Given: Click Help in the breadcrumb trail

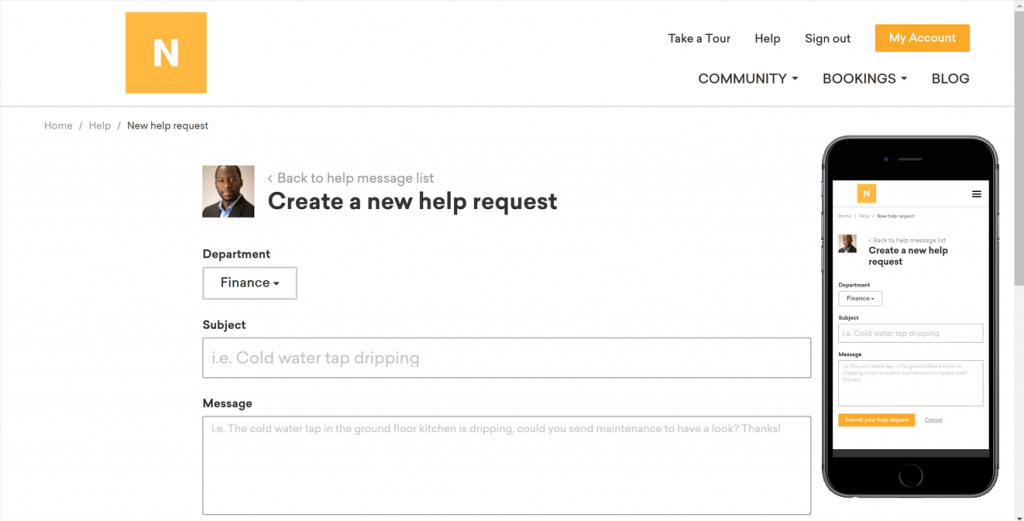Looking at the screenshot, I should [99, 126].
